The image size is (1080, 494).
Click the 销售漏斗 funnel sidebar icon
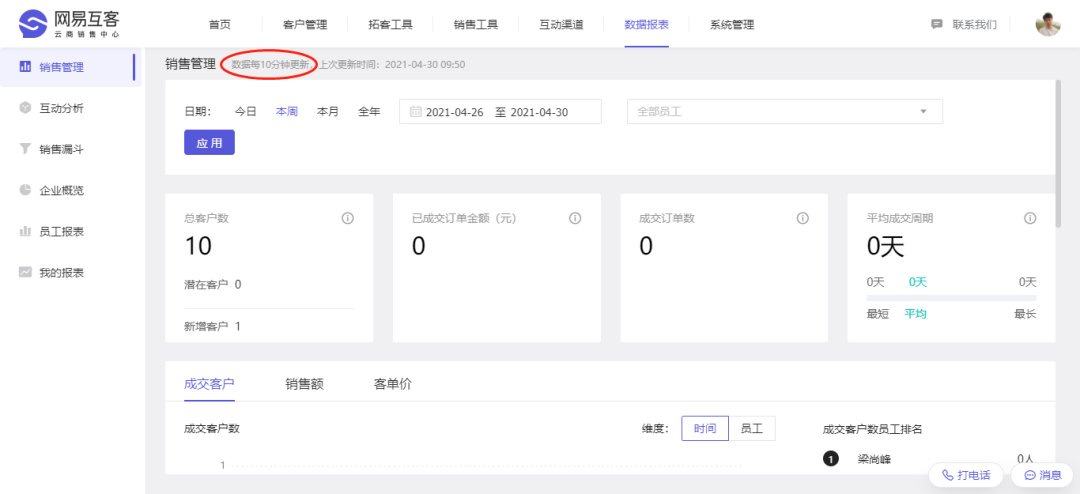point(25,148)
